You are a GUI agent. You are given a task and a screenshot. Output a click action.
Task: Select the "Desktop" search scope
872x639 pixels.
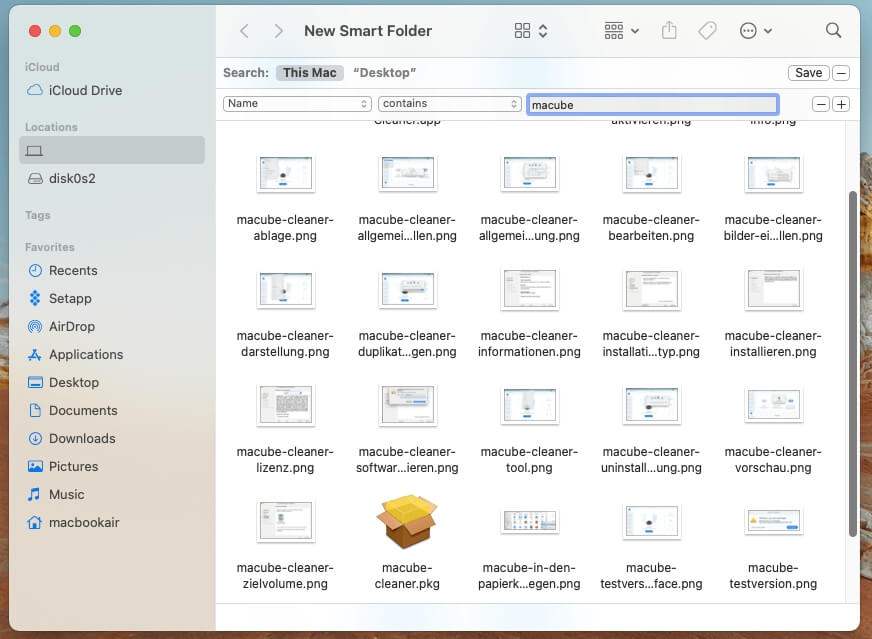coord(384,73)
